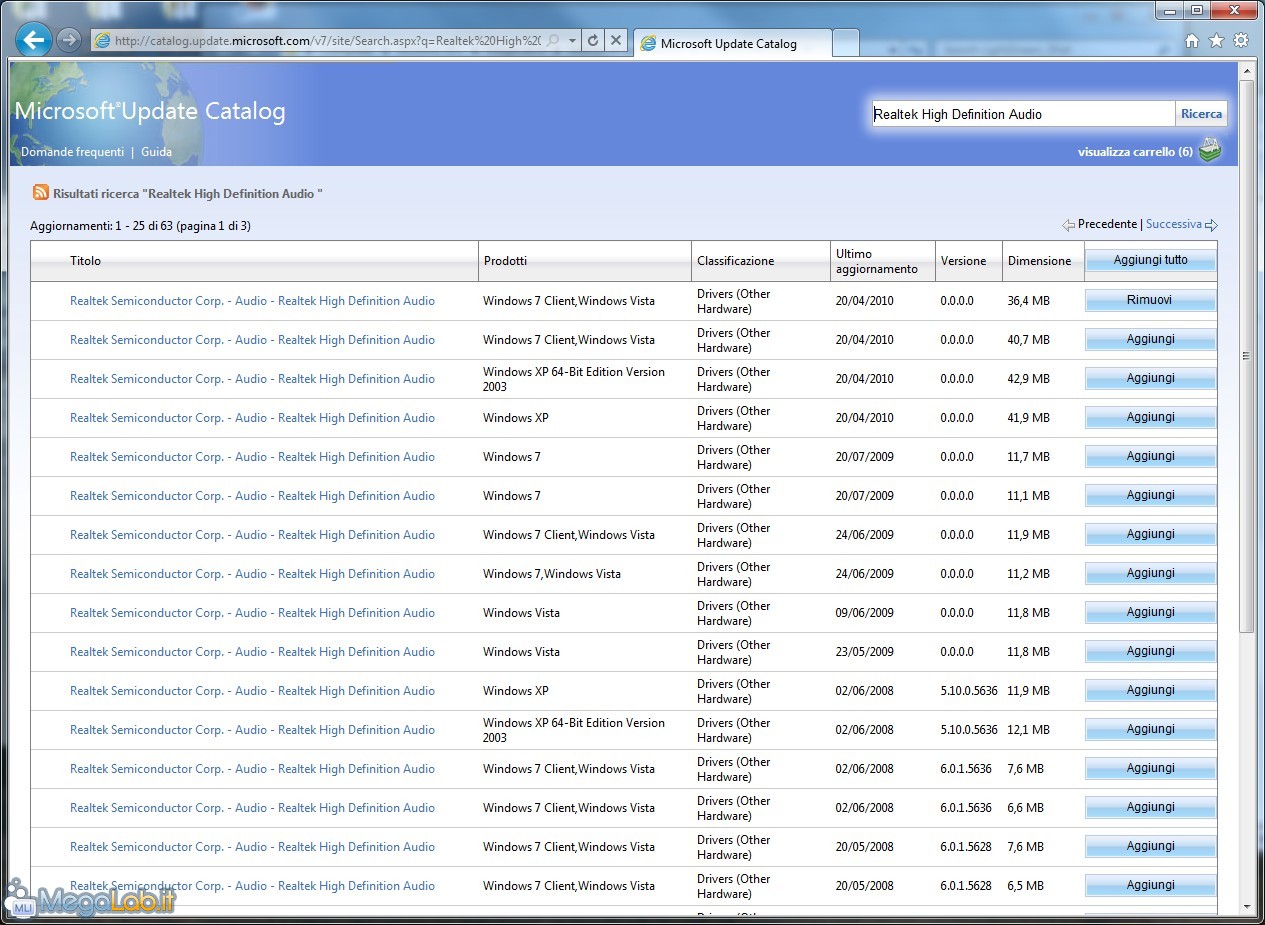Click the vertical scrollbar down arrow
This screenshot has height=925, width=1265.
pos(1246,906)
